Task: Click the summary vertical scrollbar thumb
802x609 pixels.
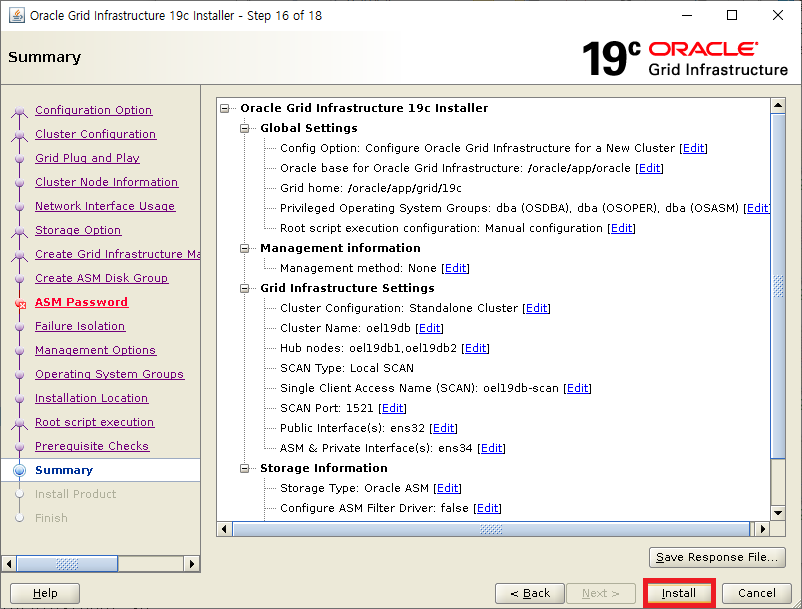Action: 778,286
